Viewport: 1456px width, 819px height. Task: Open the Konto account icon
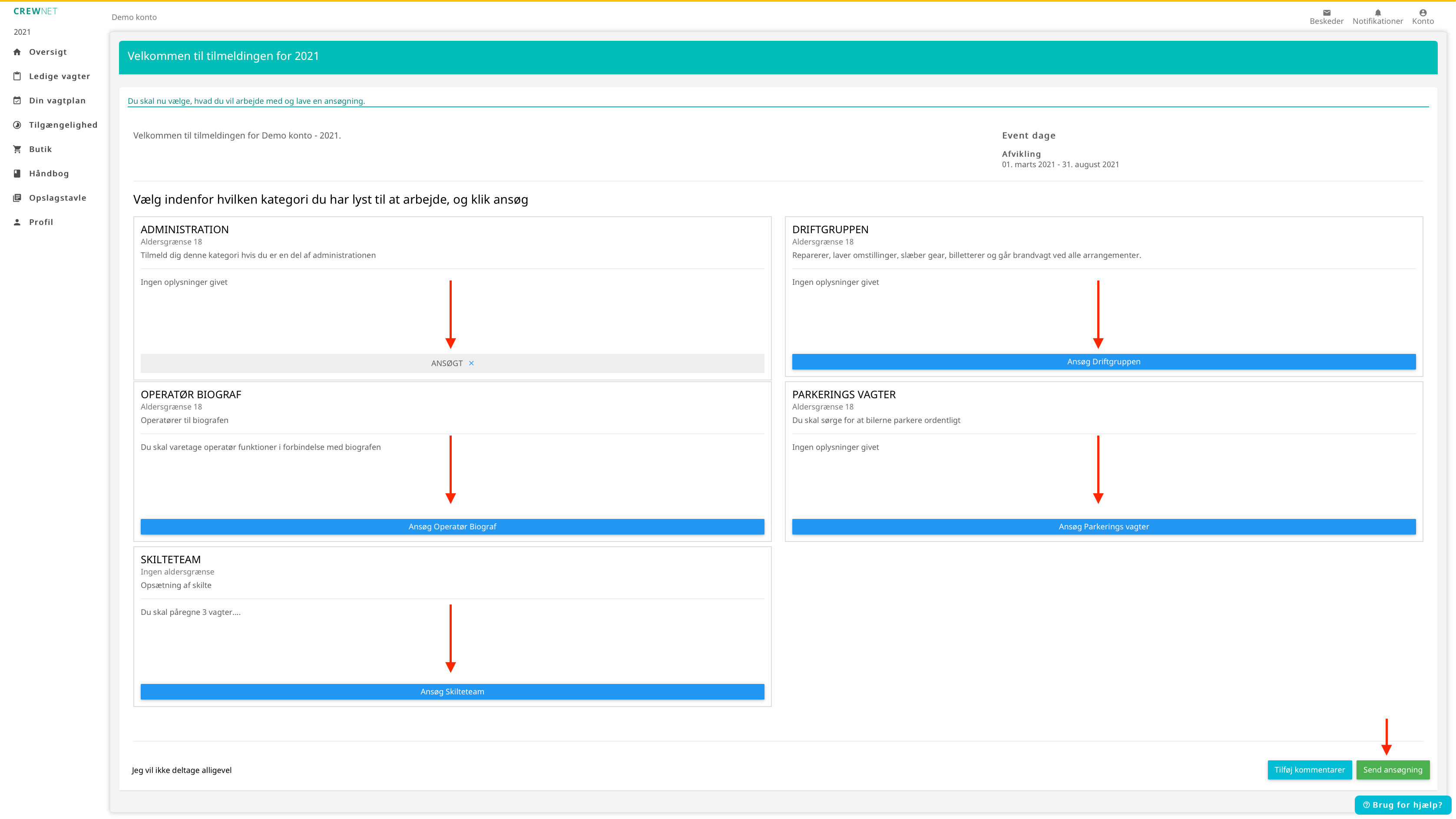(1423, 13)
